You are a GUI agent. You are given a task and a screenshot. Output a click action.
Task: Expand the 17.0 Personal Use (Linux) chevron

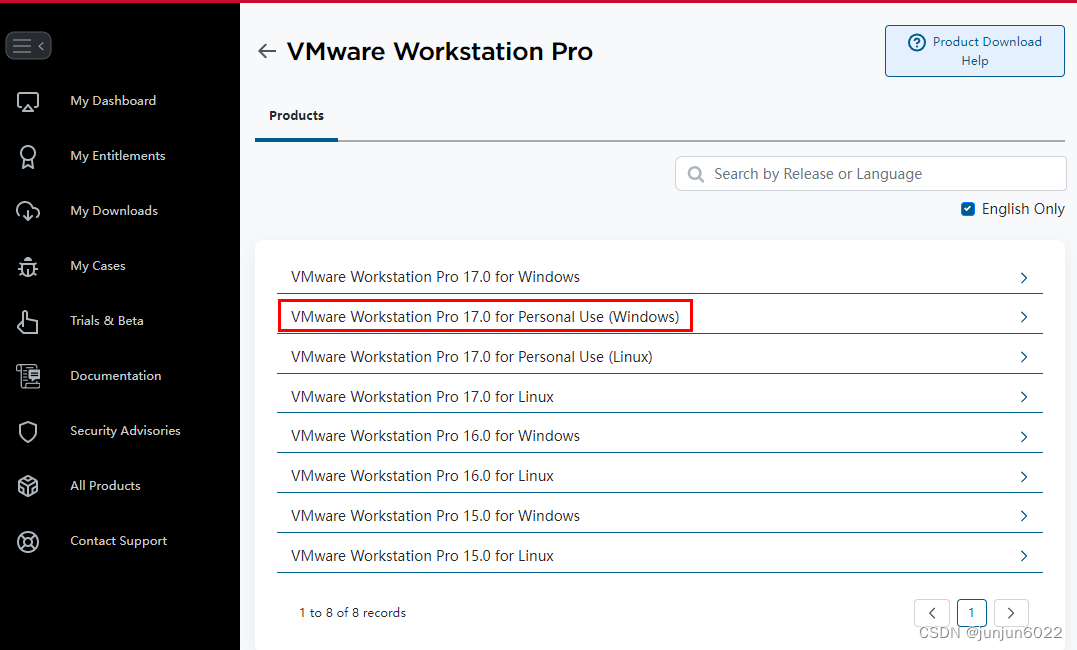pyautogui.click(x=1023, y=357)
